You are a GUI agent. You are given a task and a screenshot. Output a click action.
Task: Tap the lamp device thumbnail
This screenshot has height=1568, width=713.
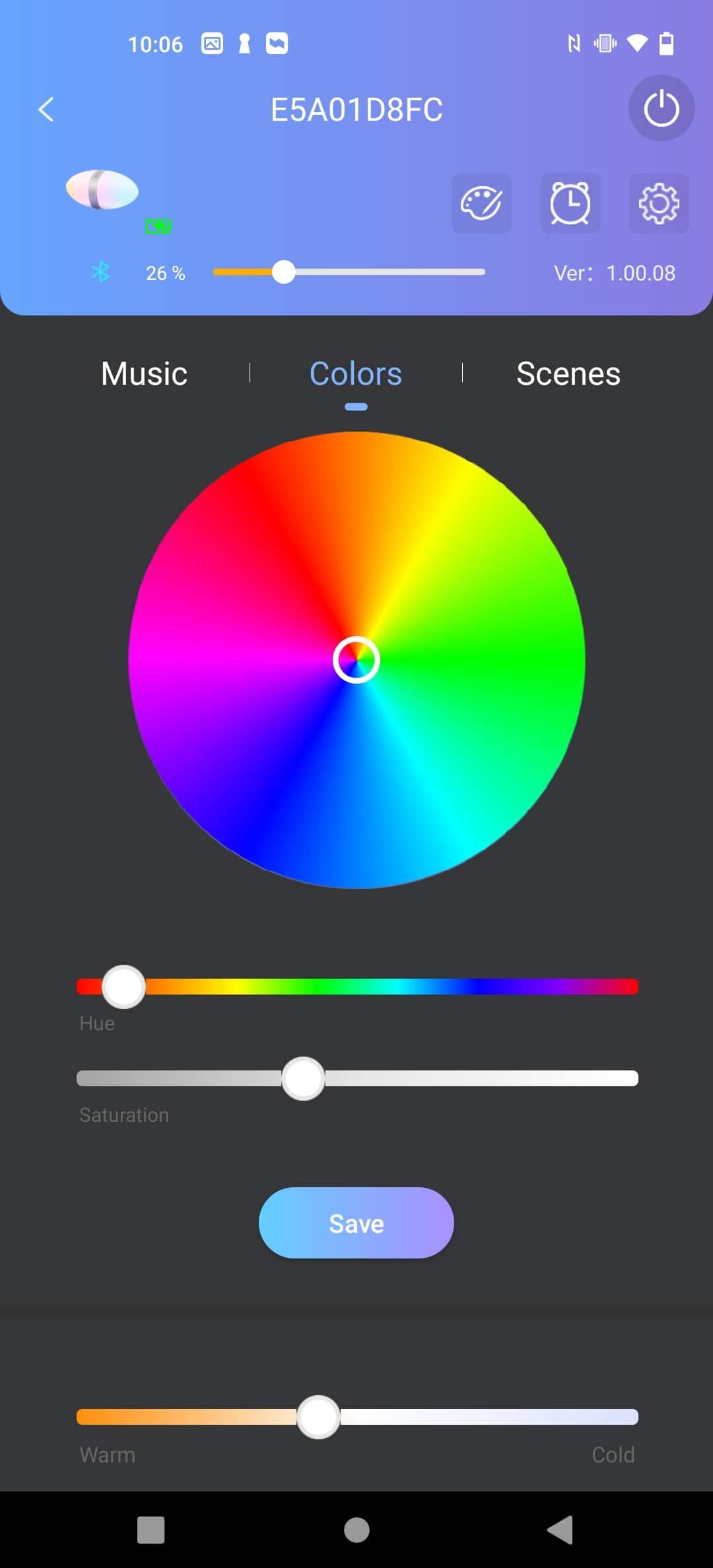102,190
